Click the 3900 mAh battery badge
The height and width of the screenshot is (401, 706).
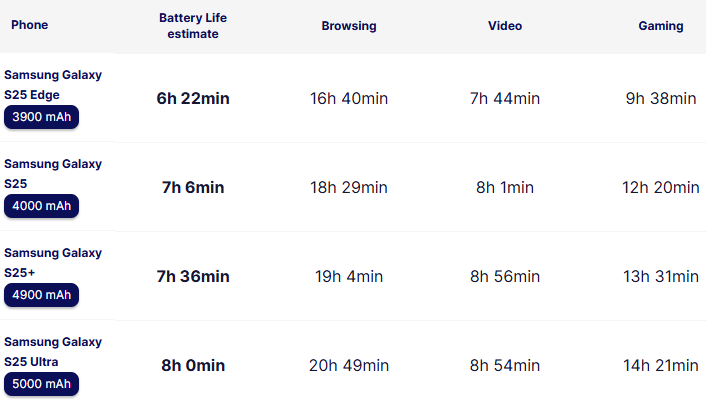pyautogui.click(x=41, y=117)
